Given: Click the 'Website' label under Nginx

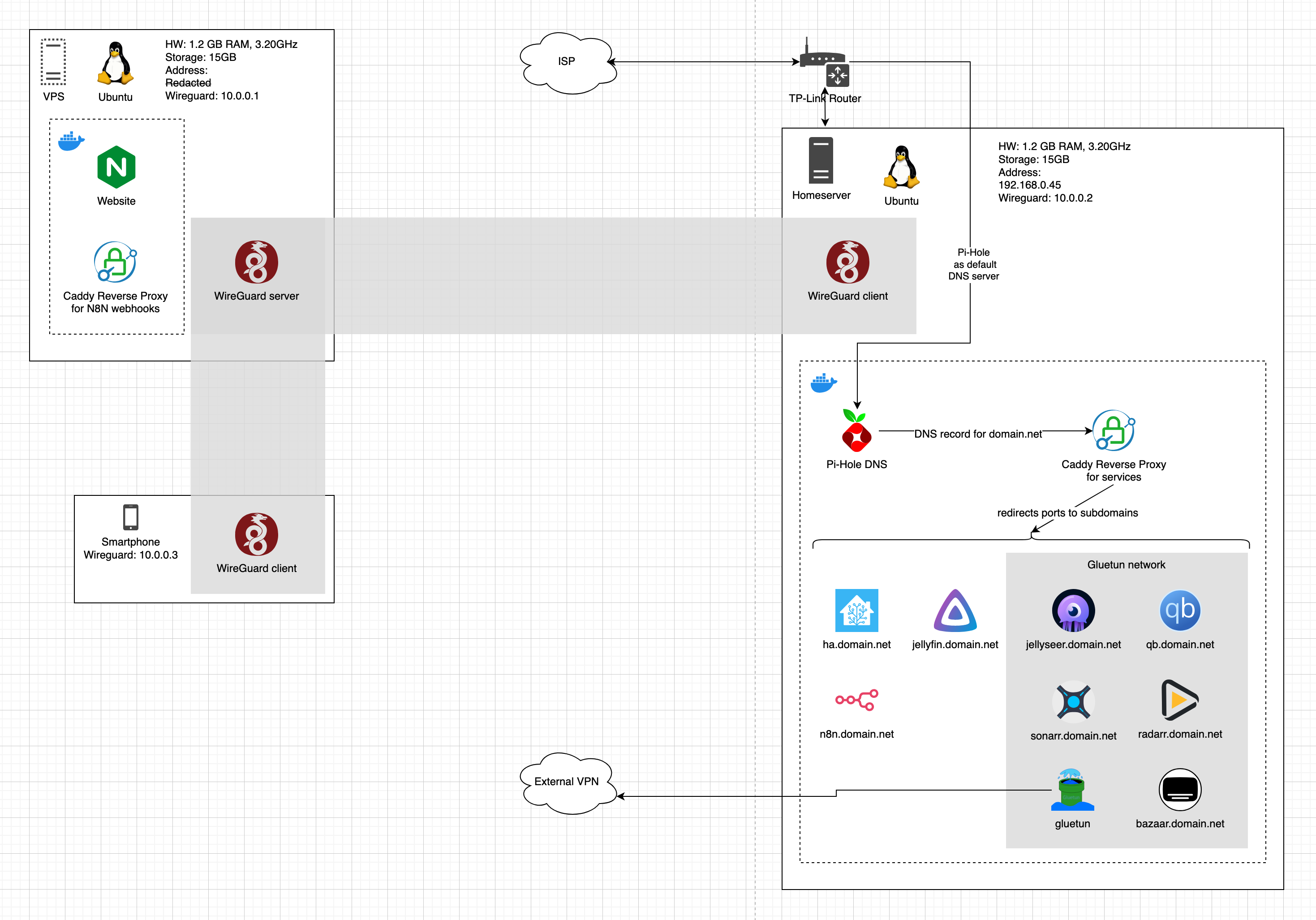Looking at the screenshot, I should coord(116,201).
